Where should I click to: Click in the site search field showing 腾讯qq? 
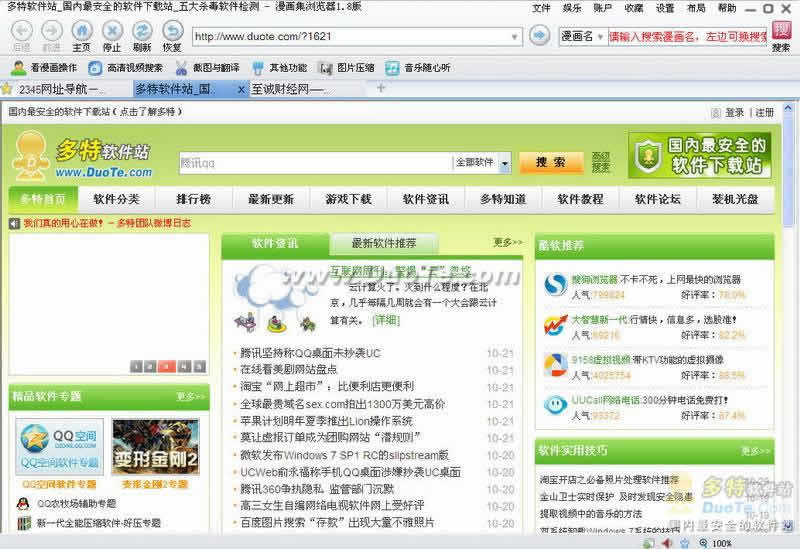coord(315,163)
